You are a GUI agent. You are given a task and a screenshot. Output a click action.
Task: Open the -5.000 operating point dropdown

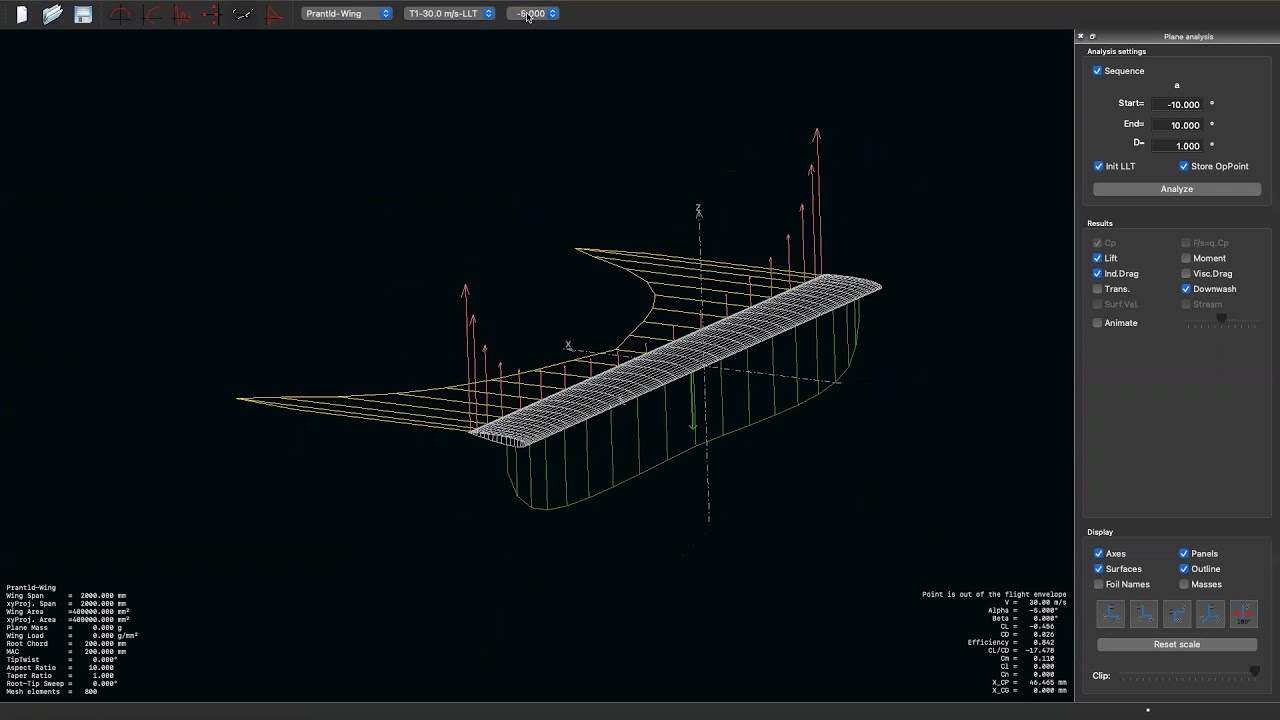pyautogui.click(x=533, y=14)
